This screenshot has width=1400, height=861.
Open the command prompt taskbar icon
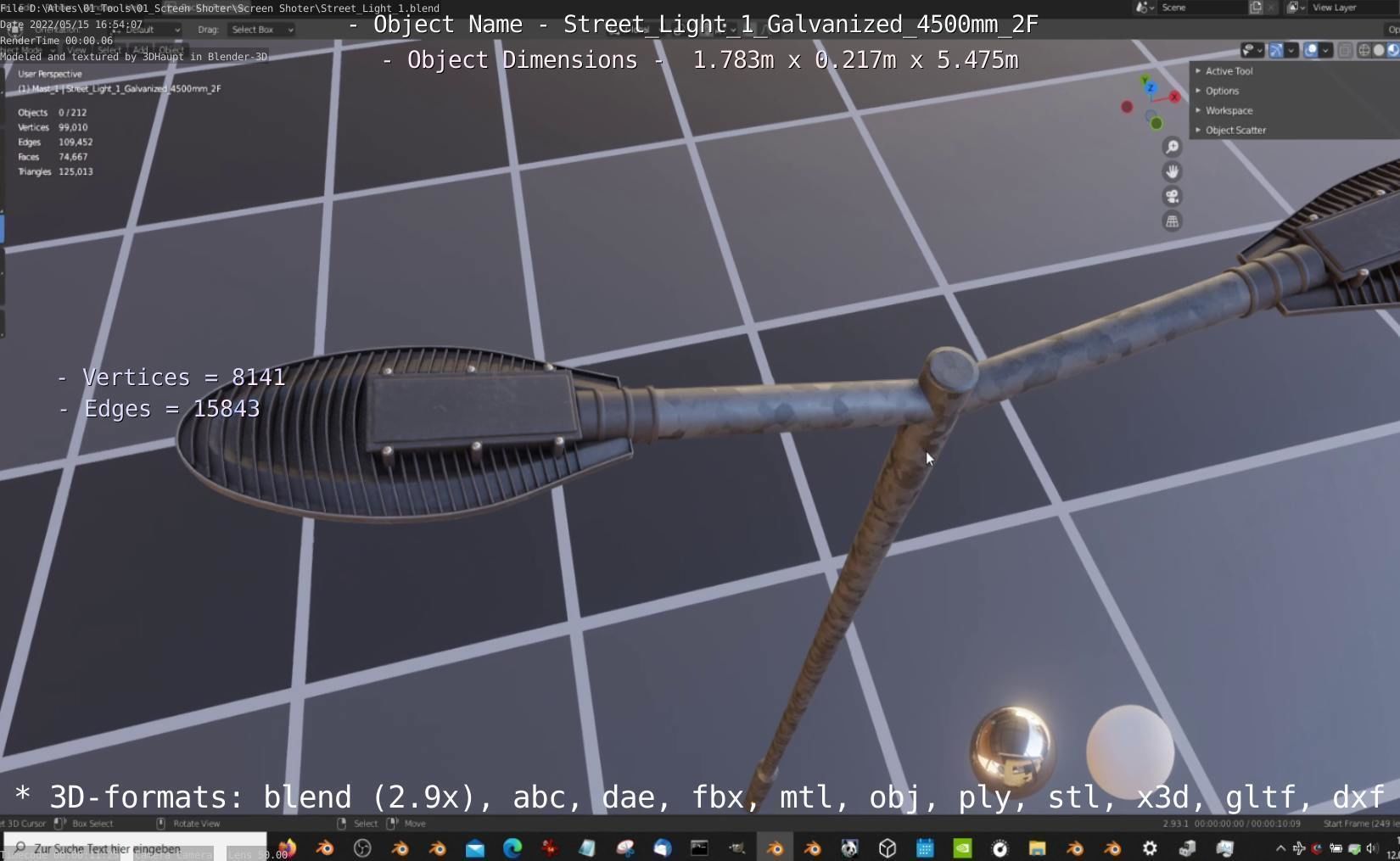point(699,847)
